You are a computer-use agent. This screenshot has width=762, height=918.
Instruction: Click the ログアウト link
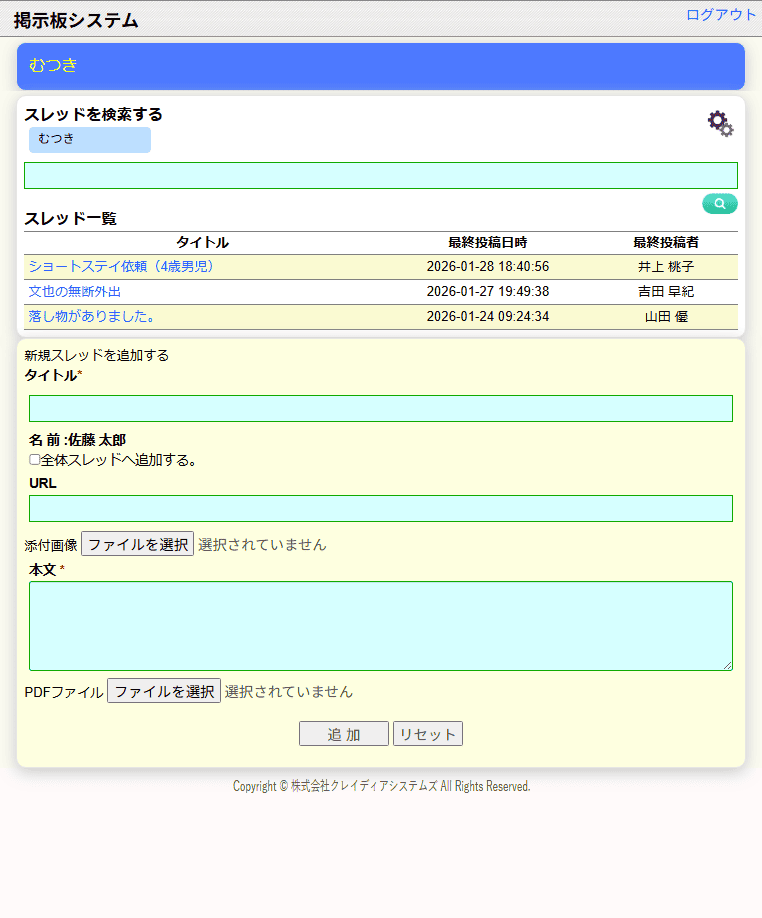720,15
